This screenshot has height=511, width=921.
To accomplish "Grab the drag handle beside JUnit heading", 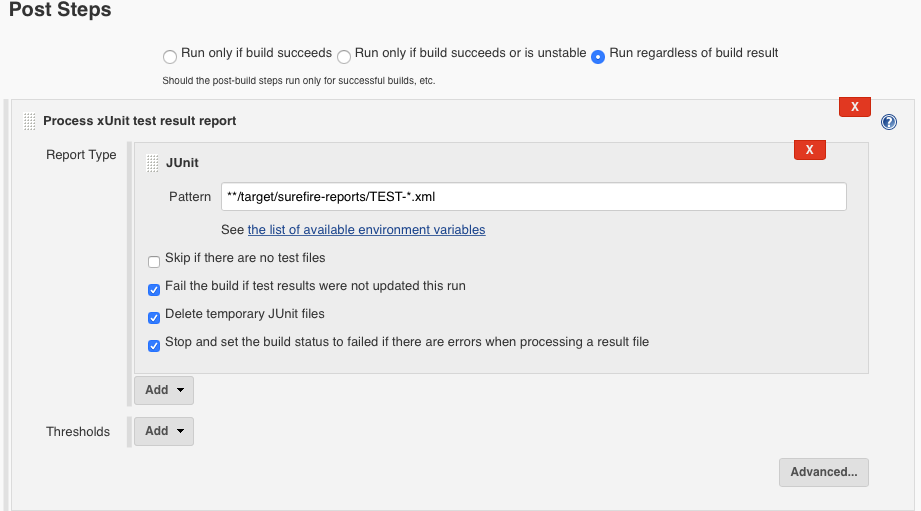I will coord(152,163).
